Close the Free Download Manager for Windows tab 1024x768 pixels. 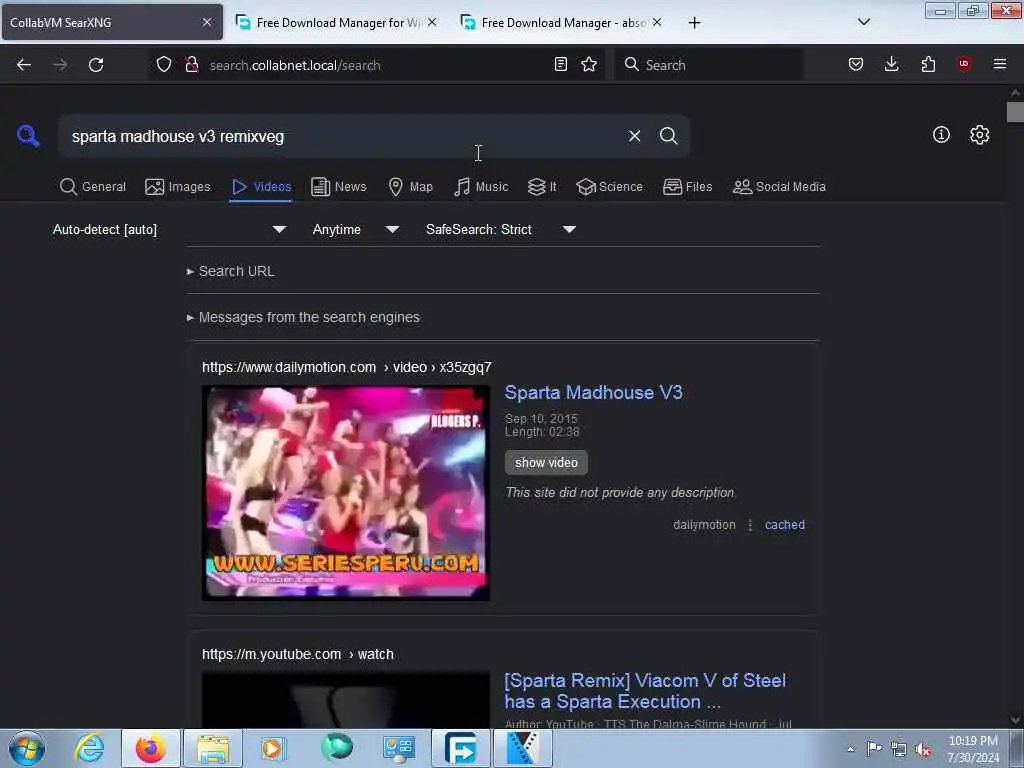[432, 22]
